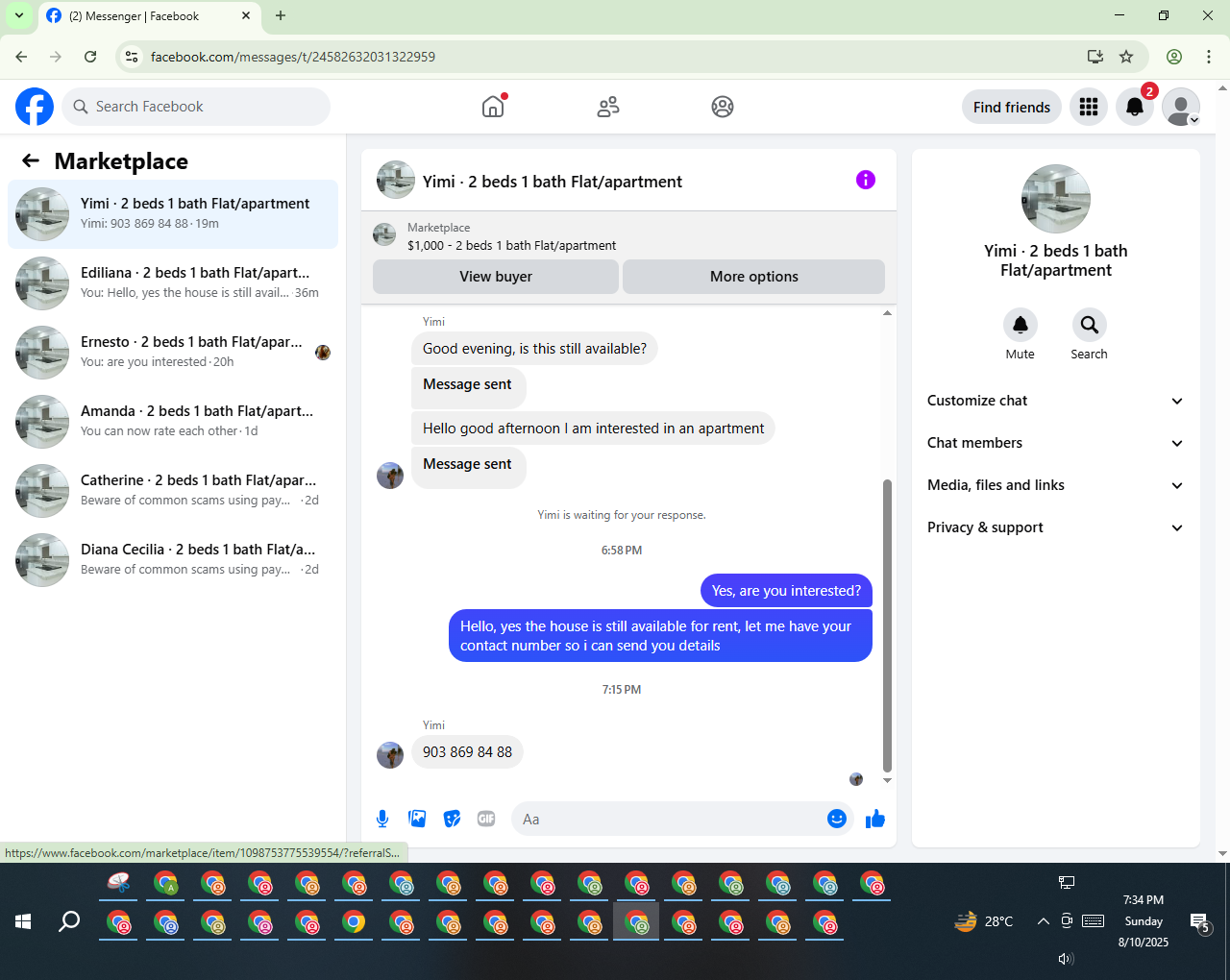Open the notifications bell icon

tap(1135, 107)
